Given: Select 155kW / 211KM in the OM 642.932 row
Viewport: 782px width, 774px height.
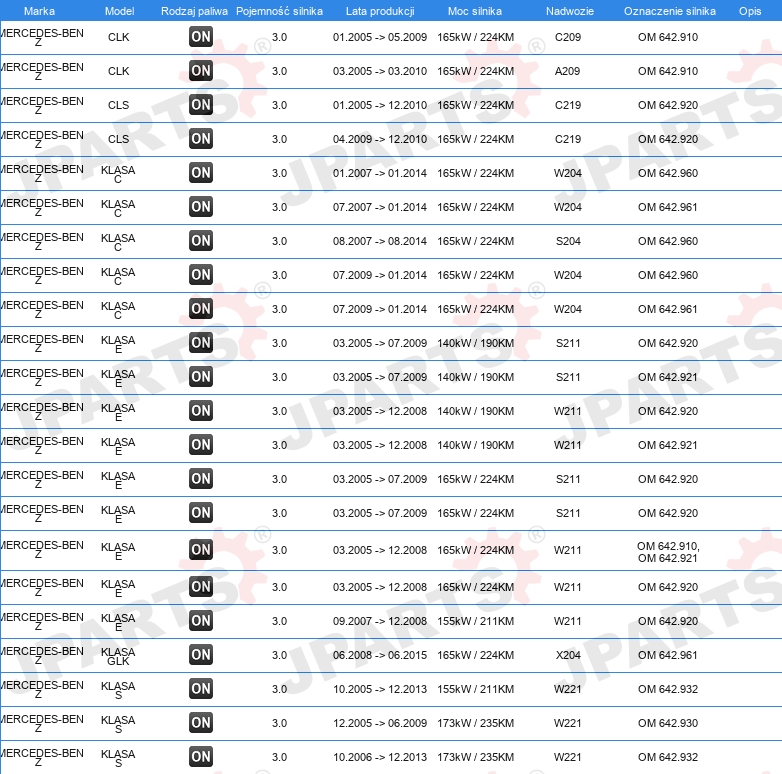Looking at the screenshot, I should pyautogui.click(x=475, y=689).
